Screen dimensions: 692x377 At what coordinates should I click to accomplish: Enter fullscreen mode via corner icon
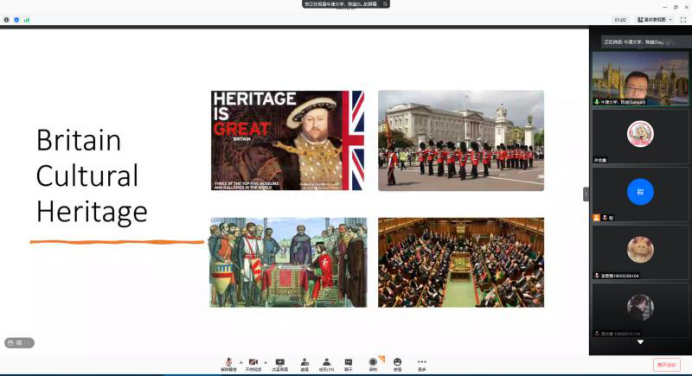(x=683, y=20)
